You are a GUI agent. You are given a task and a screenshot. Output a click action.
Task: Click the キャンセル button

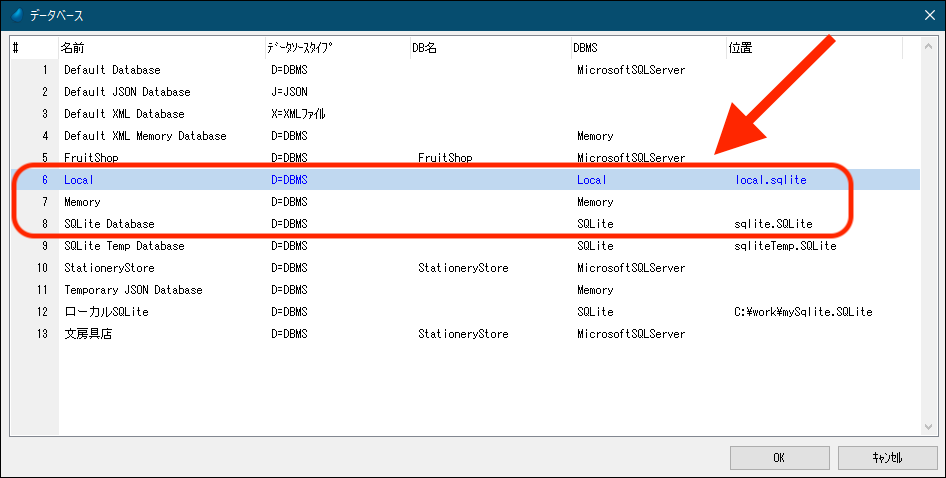[887, 457]
